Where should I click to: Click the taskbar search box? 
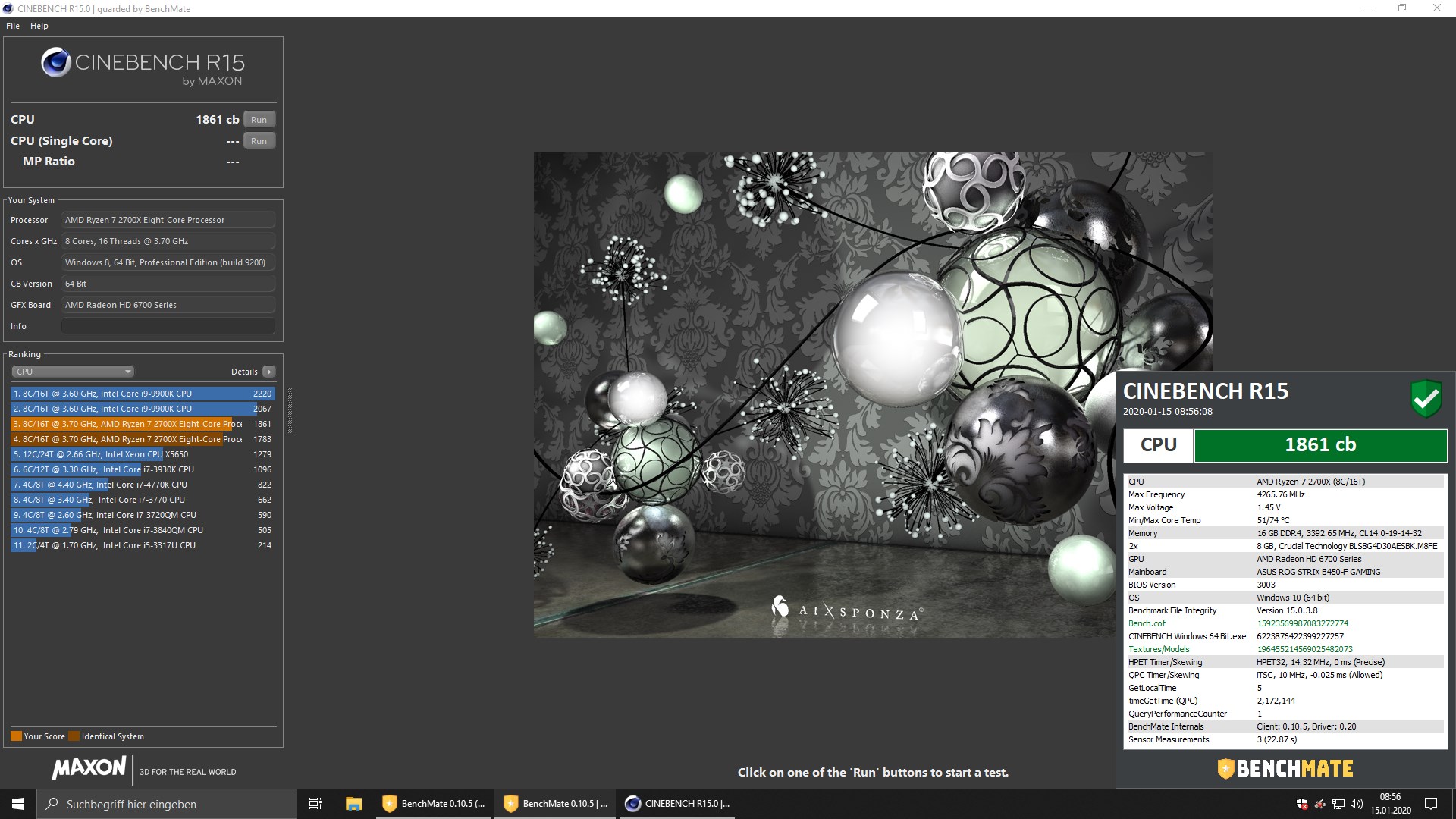tap(167, 804)
